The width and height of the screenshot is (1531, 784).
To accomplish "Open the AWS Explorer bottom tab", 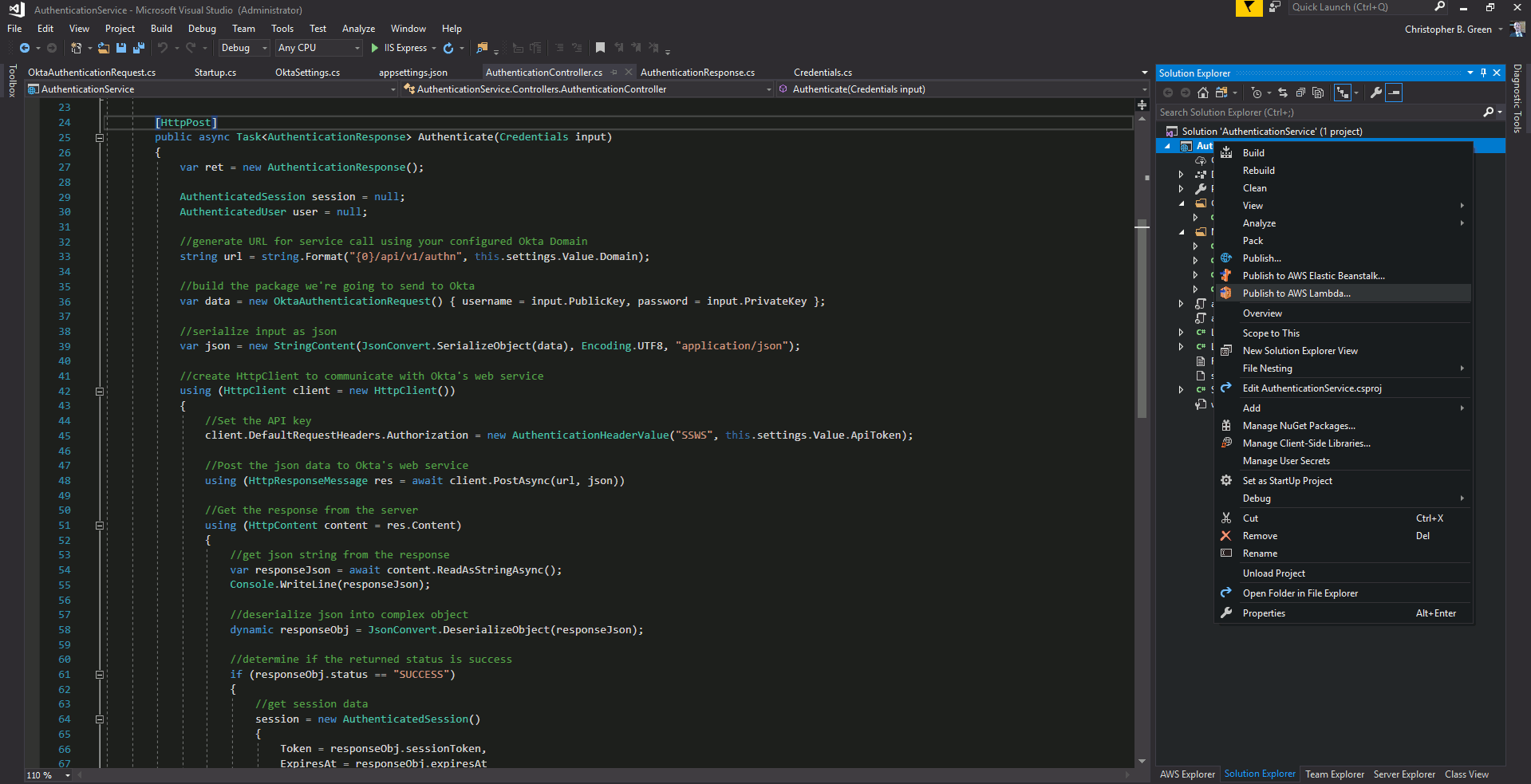I will 1186,774.
